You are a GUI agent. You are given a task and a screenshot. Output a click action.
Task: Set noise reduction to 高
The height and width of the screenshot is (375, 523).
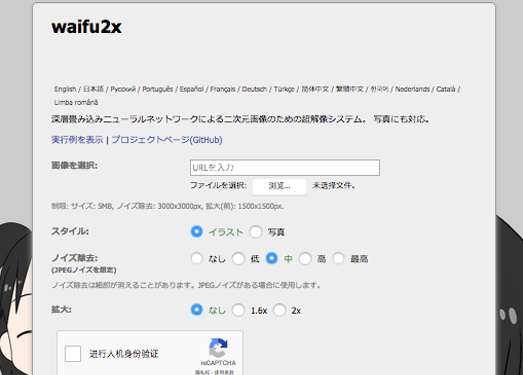305,258
